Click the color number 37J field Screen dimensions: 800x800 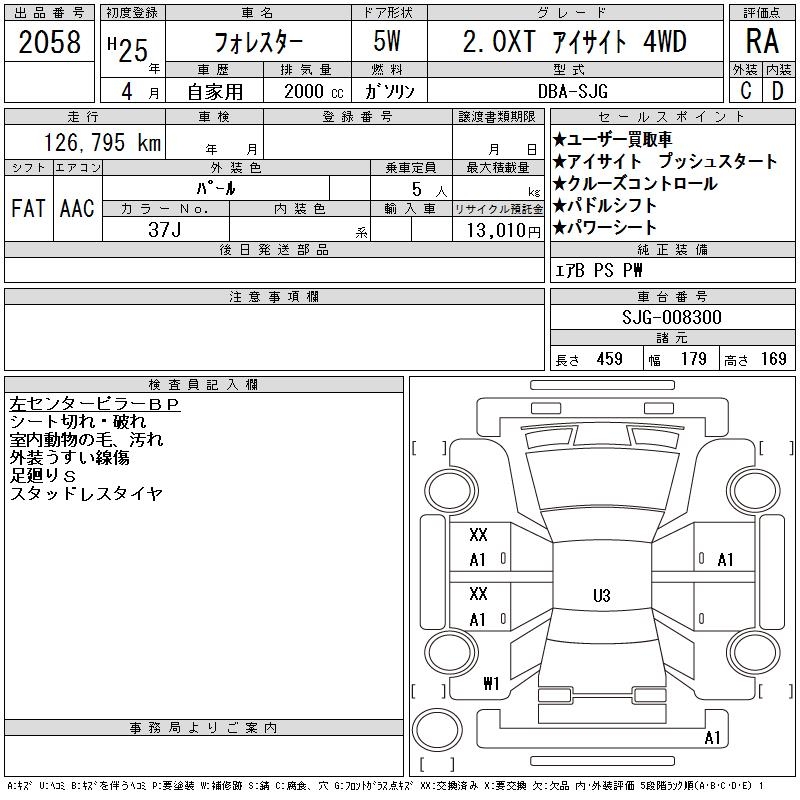click(165, 230)
